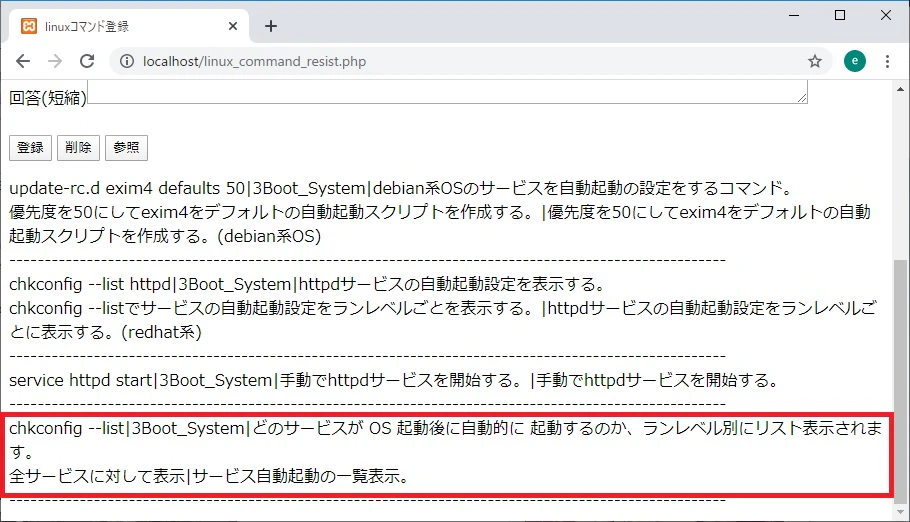The image size is (910, 522).
Task: Click text '全サービスに対して表示'
Action: [x=97, y=476]
